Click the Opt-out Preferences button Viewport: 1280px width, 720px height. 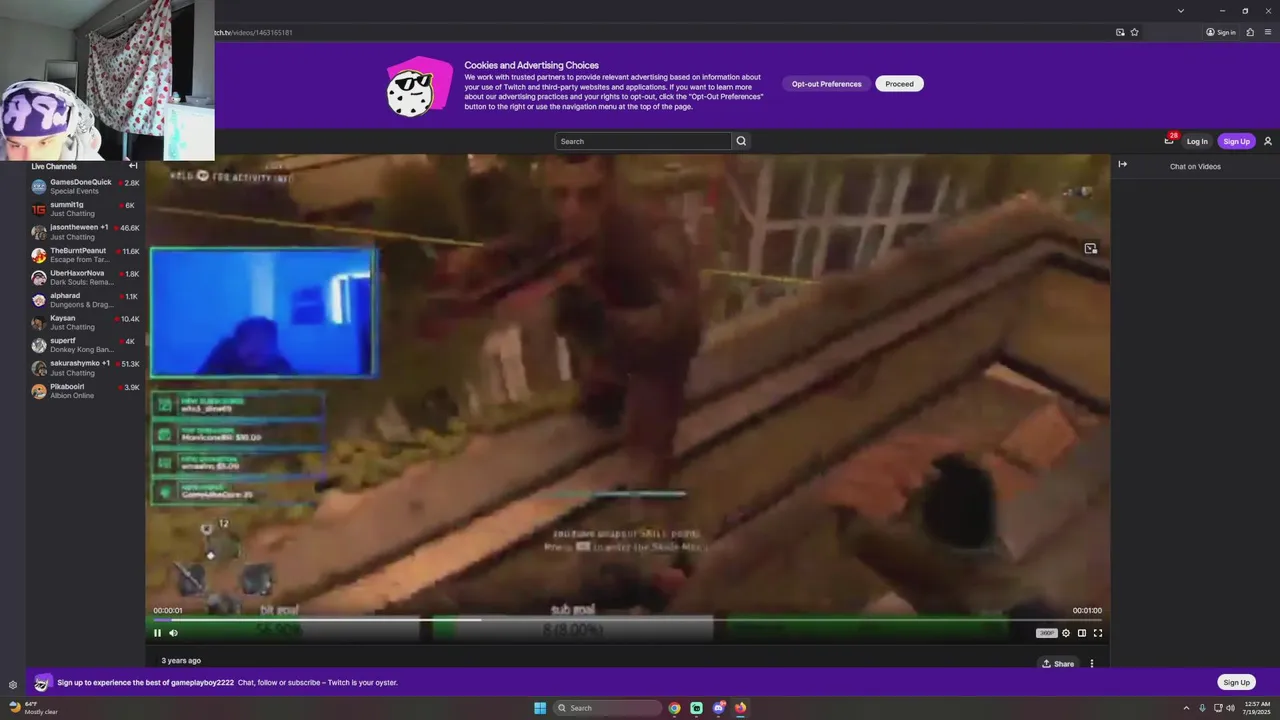(x=826, y=84)
